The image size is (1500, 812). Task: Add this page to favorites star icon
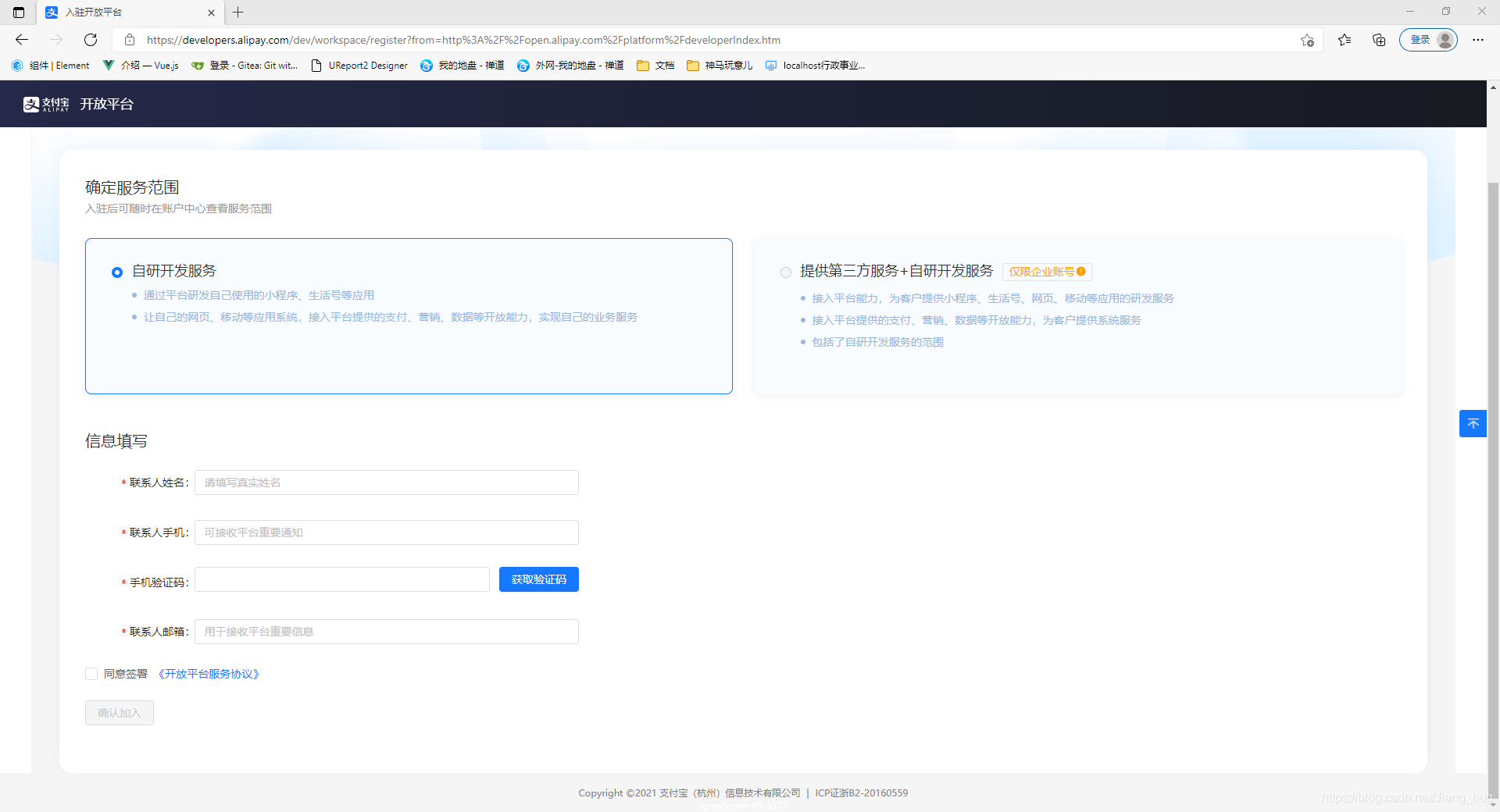pyautogui.click(x=1307, y=40)
